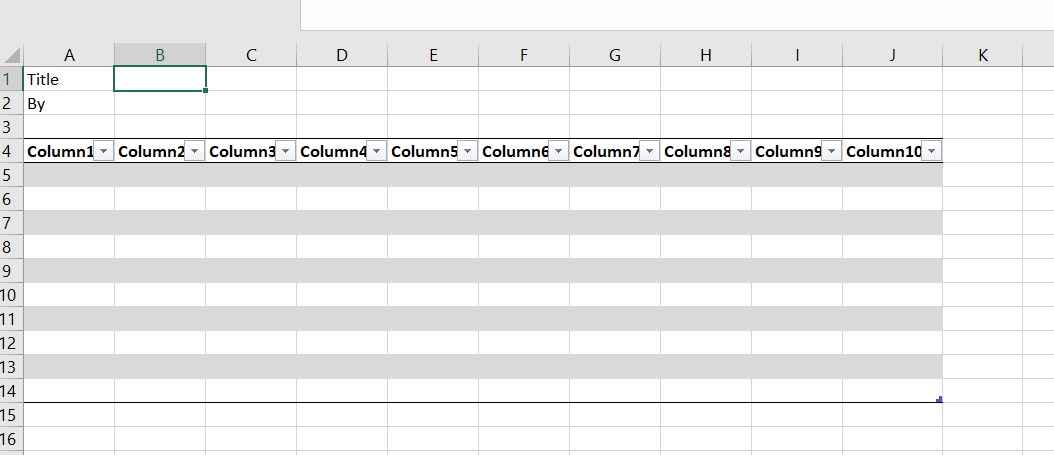Click the Select All corner triangle
The image size is (1054, 455).
click(12, 56)
